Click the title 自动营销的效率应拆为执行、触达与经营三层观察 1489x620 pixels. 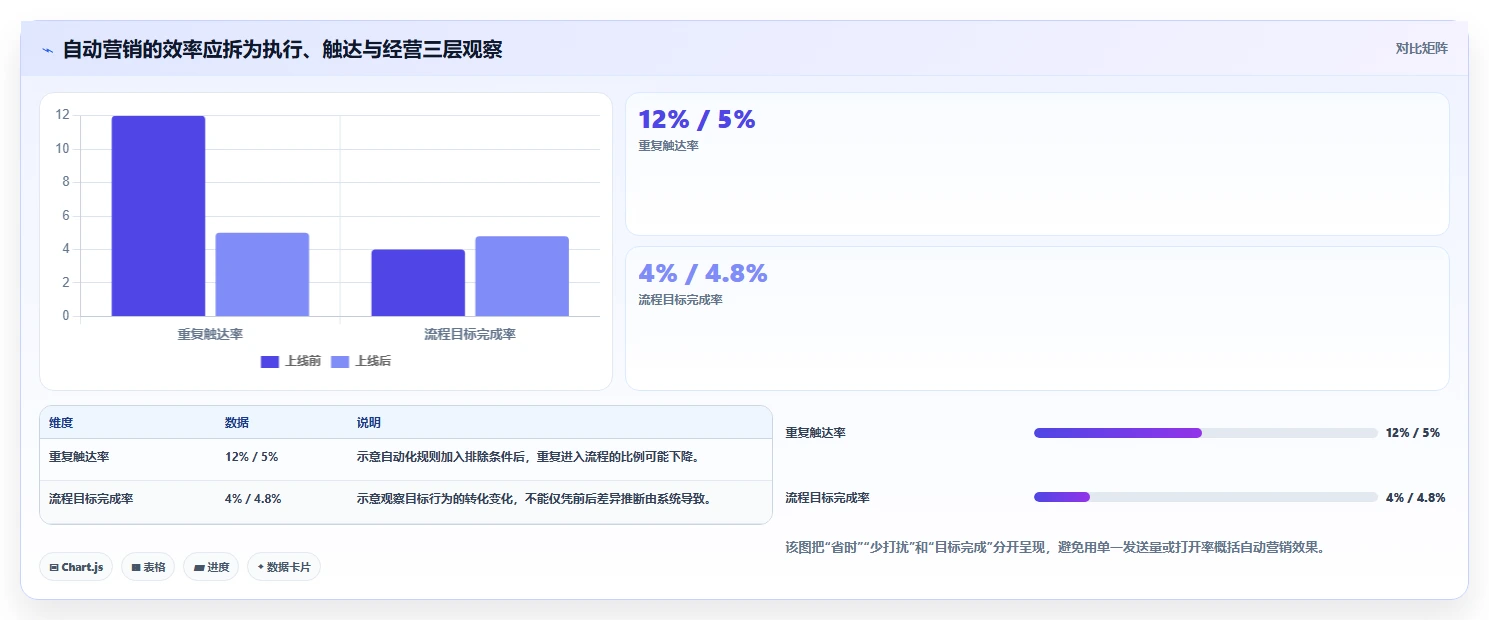[282, 49]
